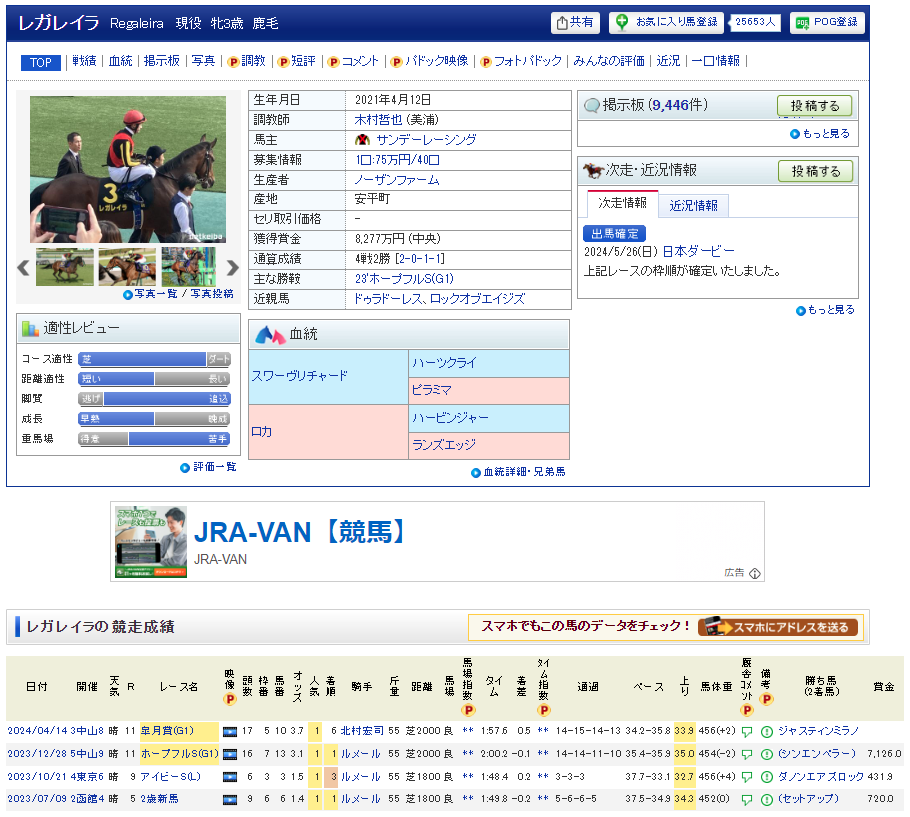Open the AdChoices icon on JRA-VAN ad
The height and width of the screenshot is (817, 910).
point(755,573)
